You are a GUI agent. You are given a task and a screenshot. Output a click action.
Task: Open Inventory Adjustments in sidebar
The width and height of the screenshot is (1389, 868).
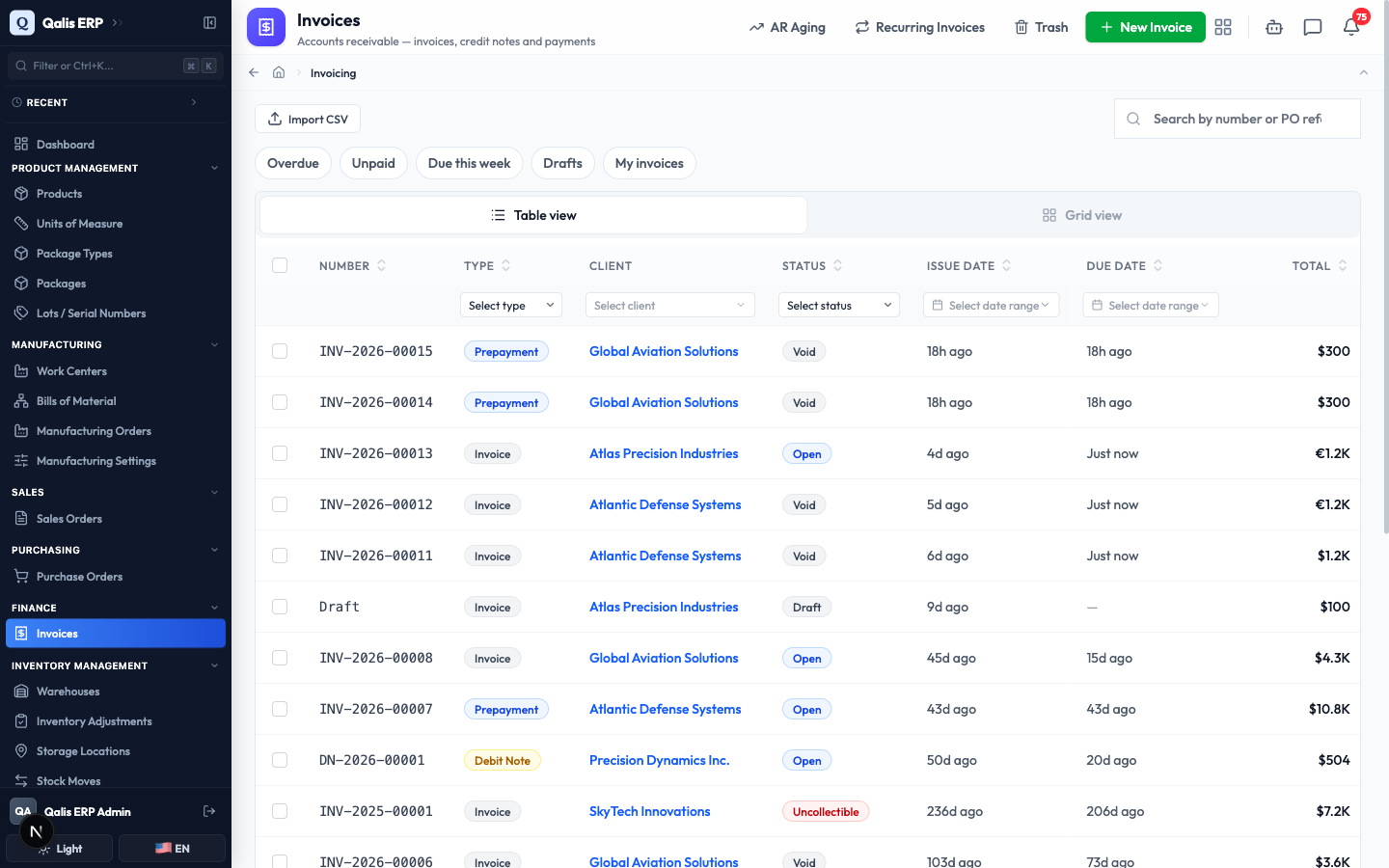tap(116, 720)
